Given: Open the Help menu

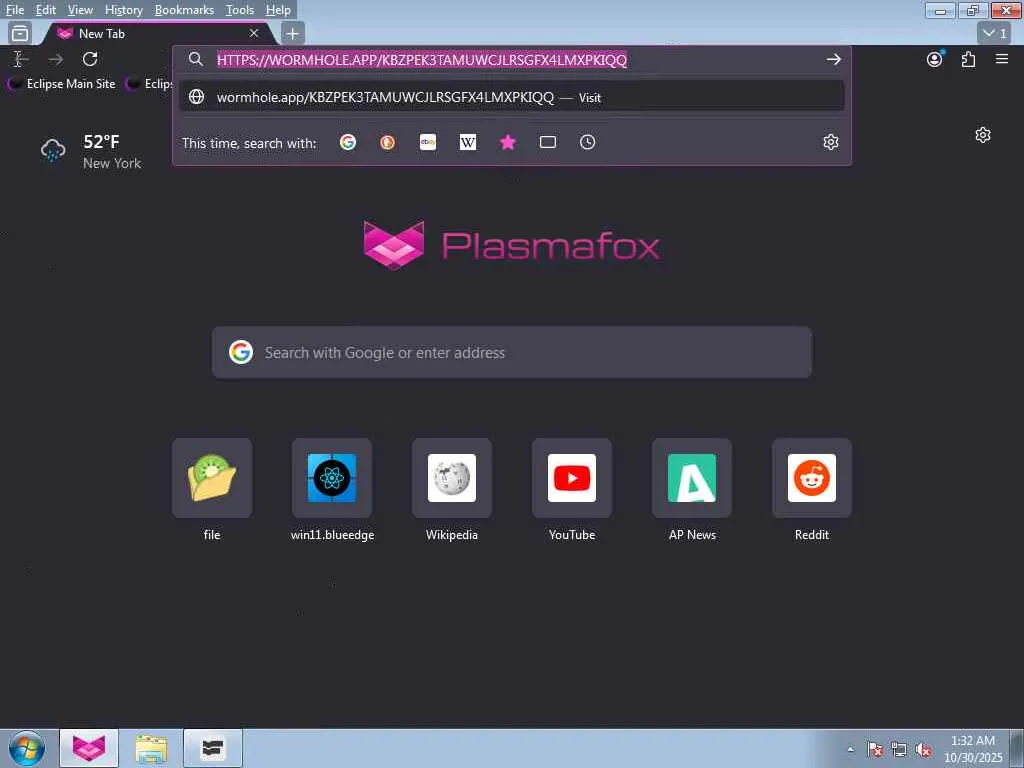Looking at the screenshot, I should coord(278,10).
